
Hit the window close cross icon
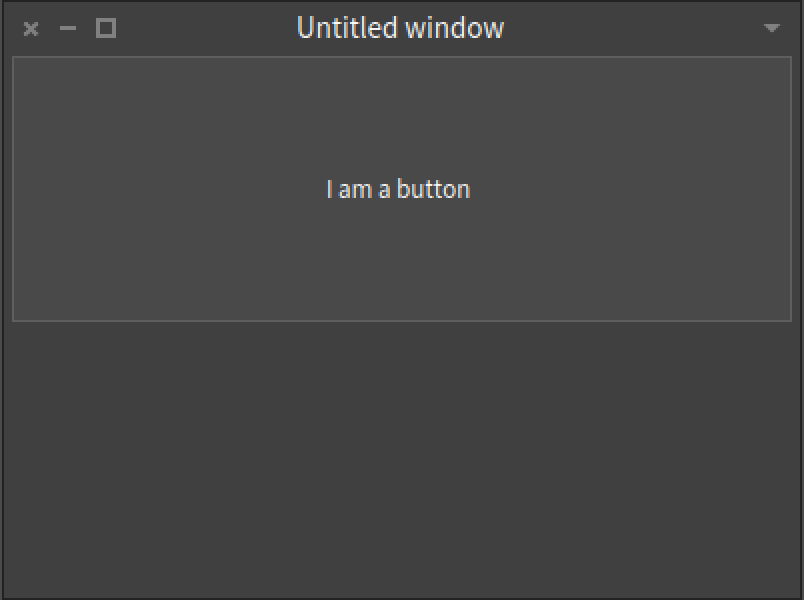pos(31,29)
